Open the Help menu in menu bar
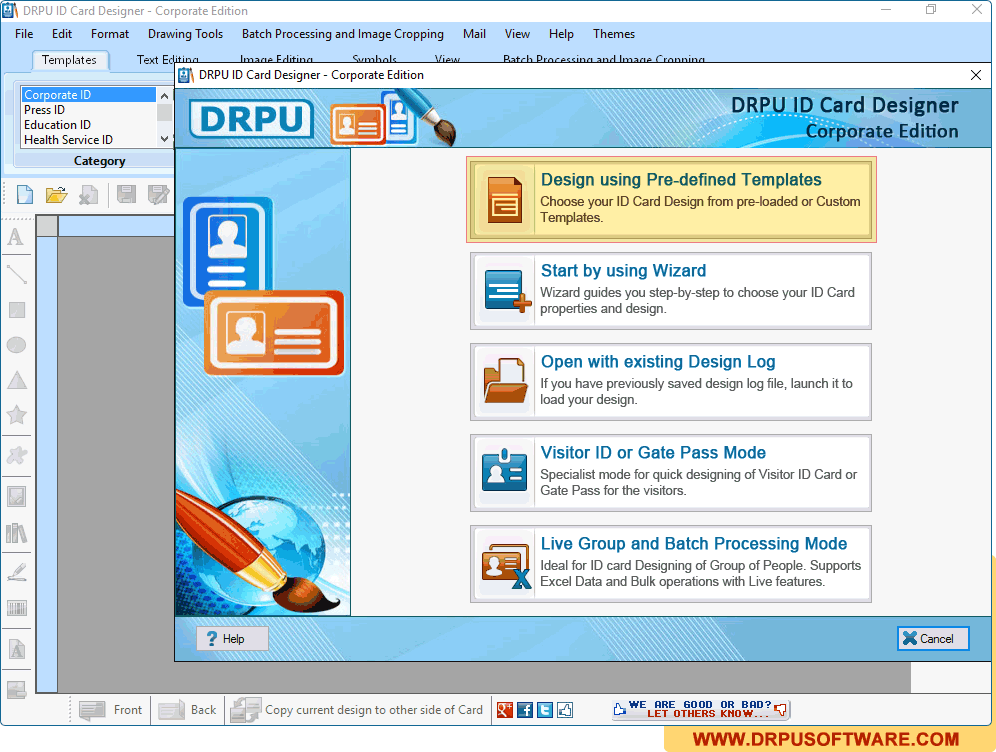 [561, 34]
